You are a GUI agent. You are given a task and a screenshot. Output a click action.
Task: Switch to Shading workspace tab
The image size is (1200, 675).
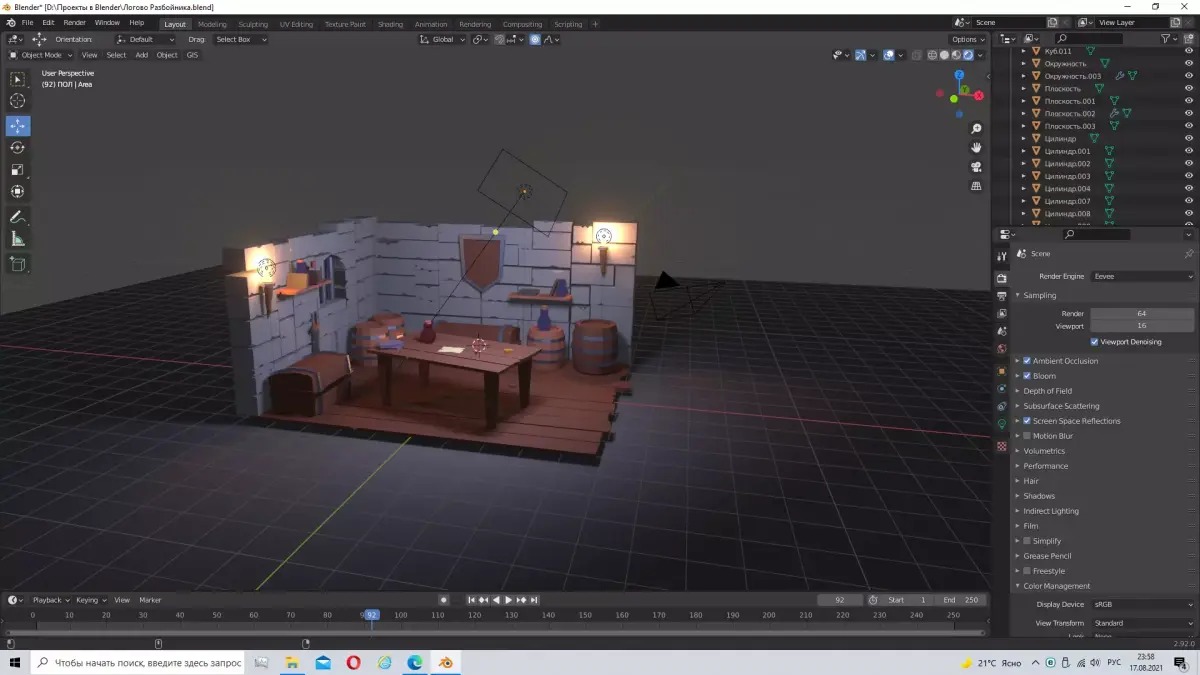(x=390, y=24)
